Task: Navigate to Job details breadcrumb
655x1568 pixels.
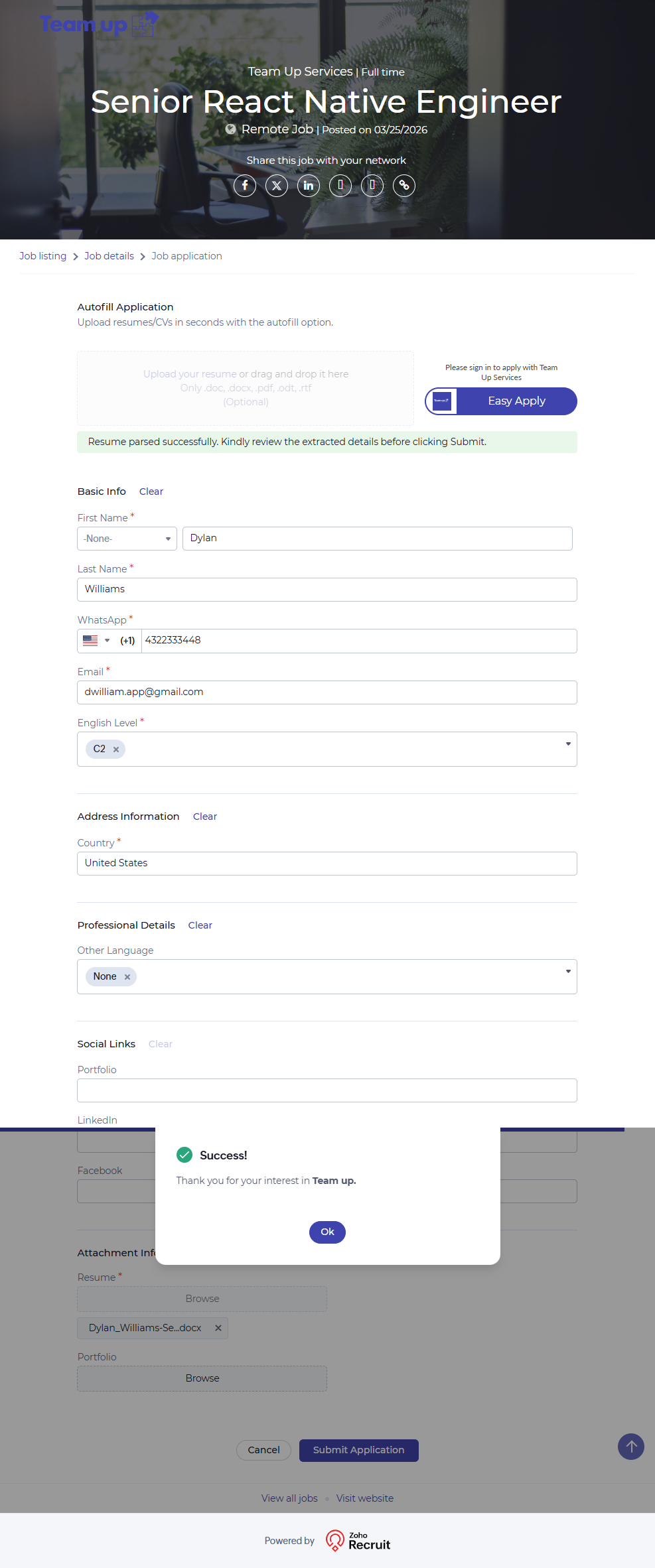Action: coord(109,256)
